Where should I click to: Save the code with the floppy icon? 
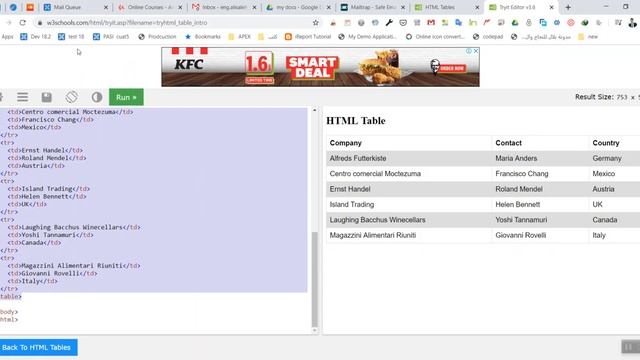point(47,97)
